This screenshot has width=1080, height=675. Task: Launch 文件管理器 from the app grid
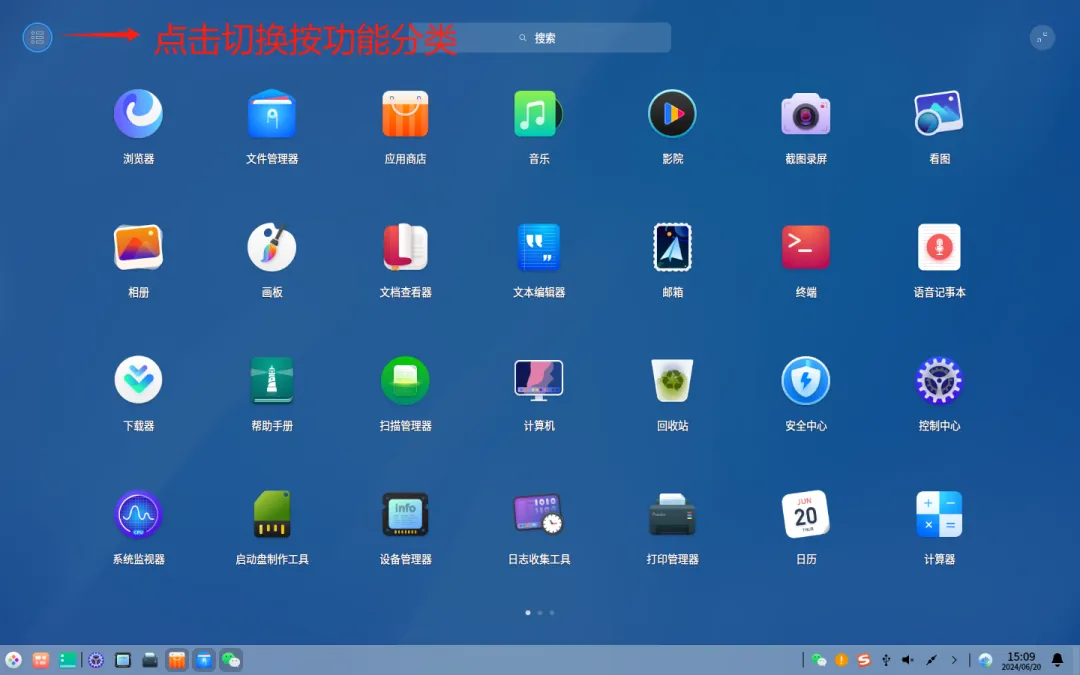pyautogui.click(x=272, y=114)
